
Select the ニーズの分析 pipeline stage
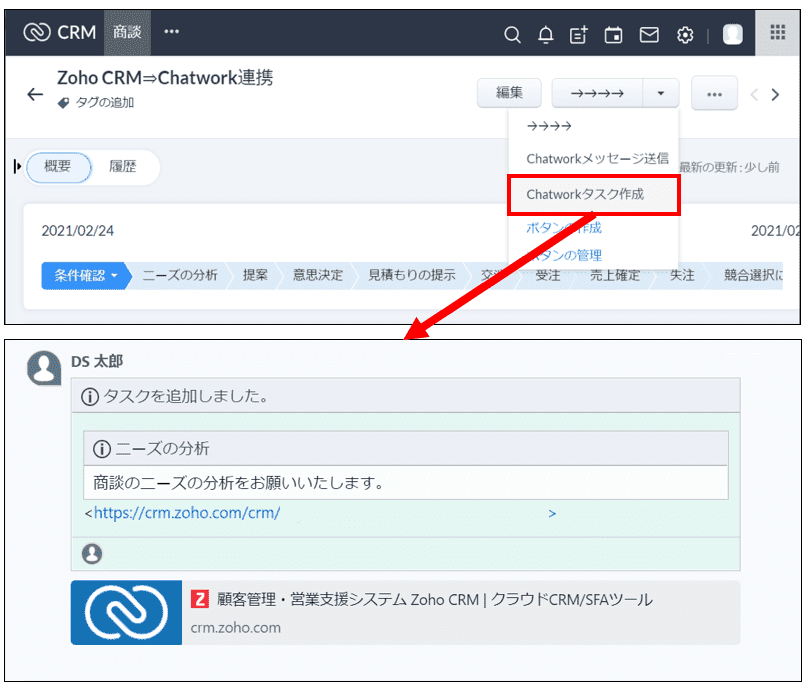coord(180,275)
